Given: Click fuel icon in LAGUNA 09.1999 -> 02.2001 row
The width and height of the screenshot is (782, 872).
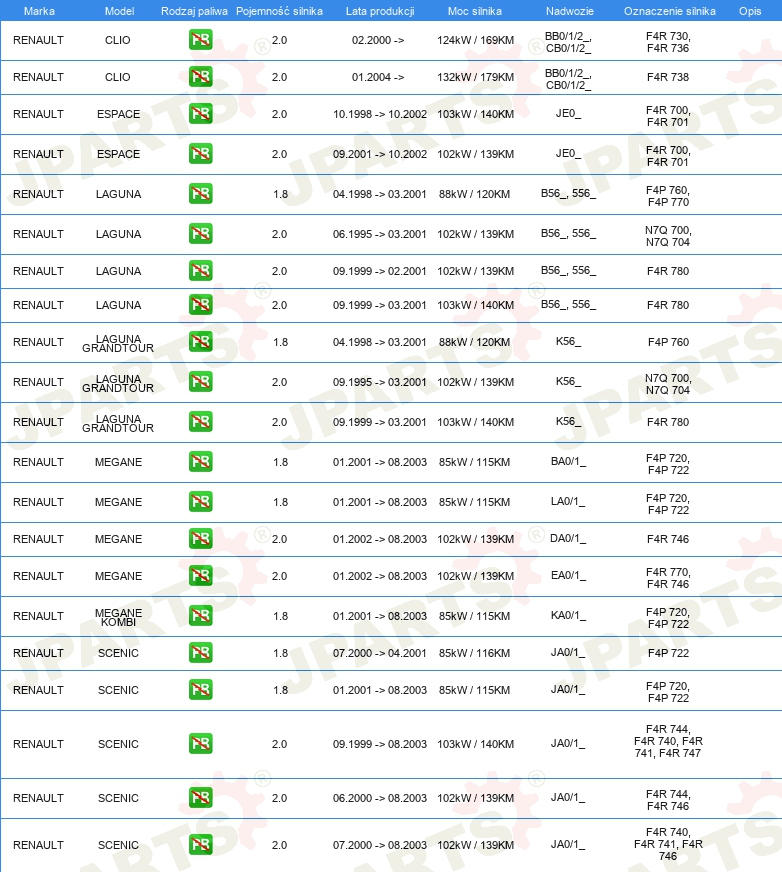Looking at the screenshot, I should [x=200, y=271].
